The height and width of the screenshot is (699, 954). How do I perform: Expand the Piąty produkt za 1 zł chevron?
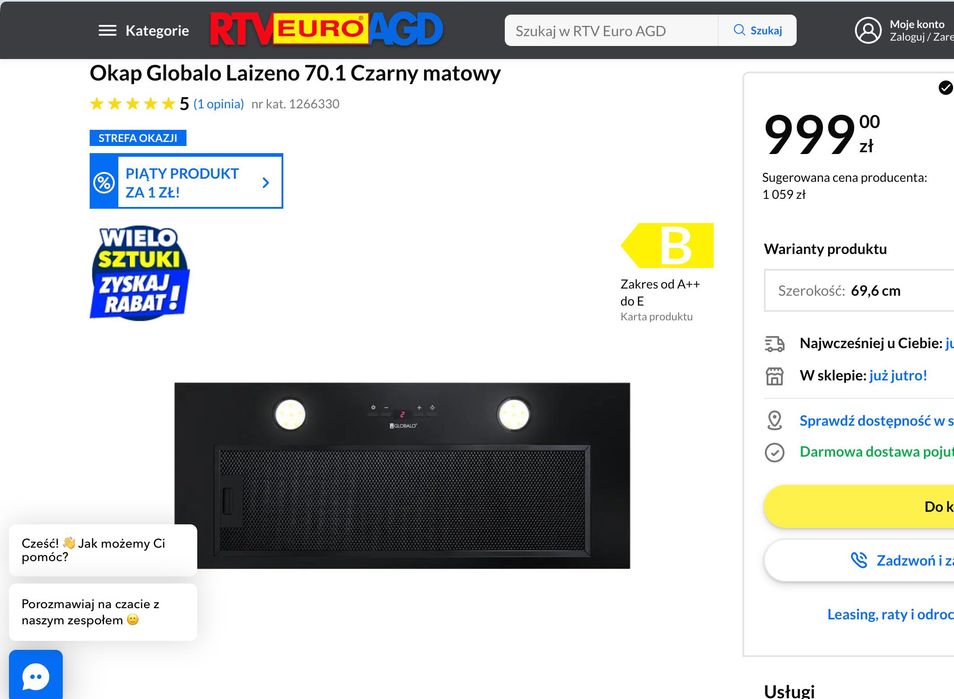pyautogui.click(x=265, y=183)
